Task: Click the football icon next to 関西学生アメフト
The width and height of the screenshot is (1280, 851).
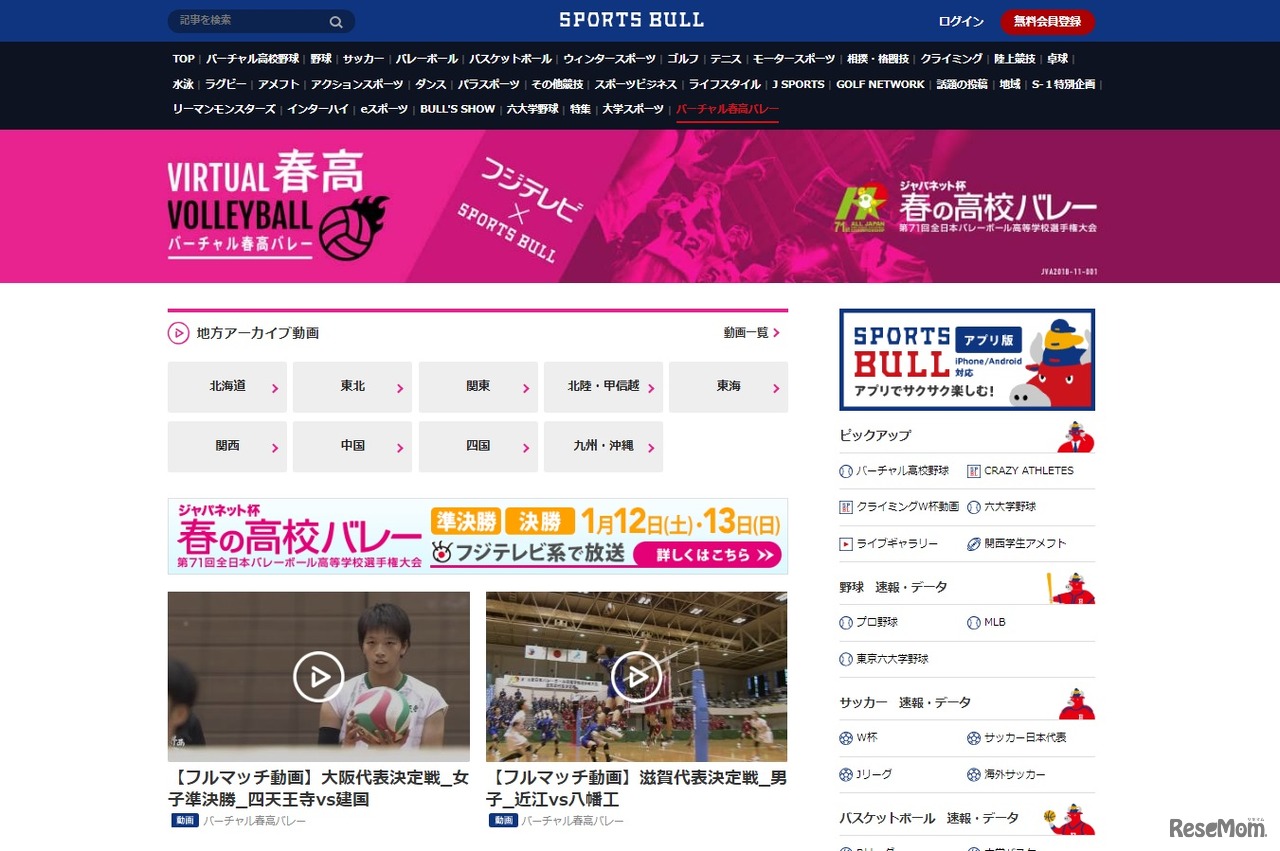Action: click(x=973, y=544)
